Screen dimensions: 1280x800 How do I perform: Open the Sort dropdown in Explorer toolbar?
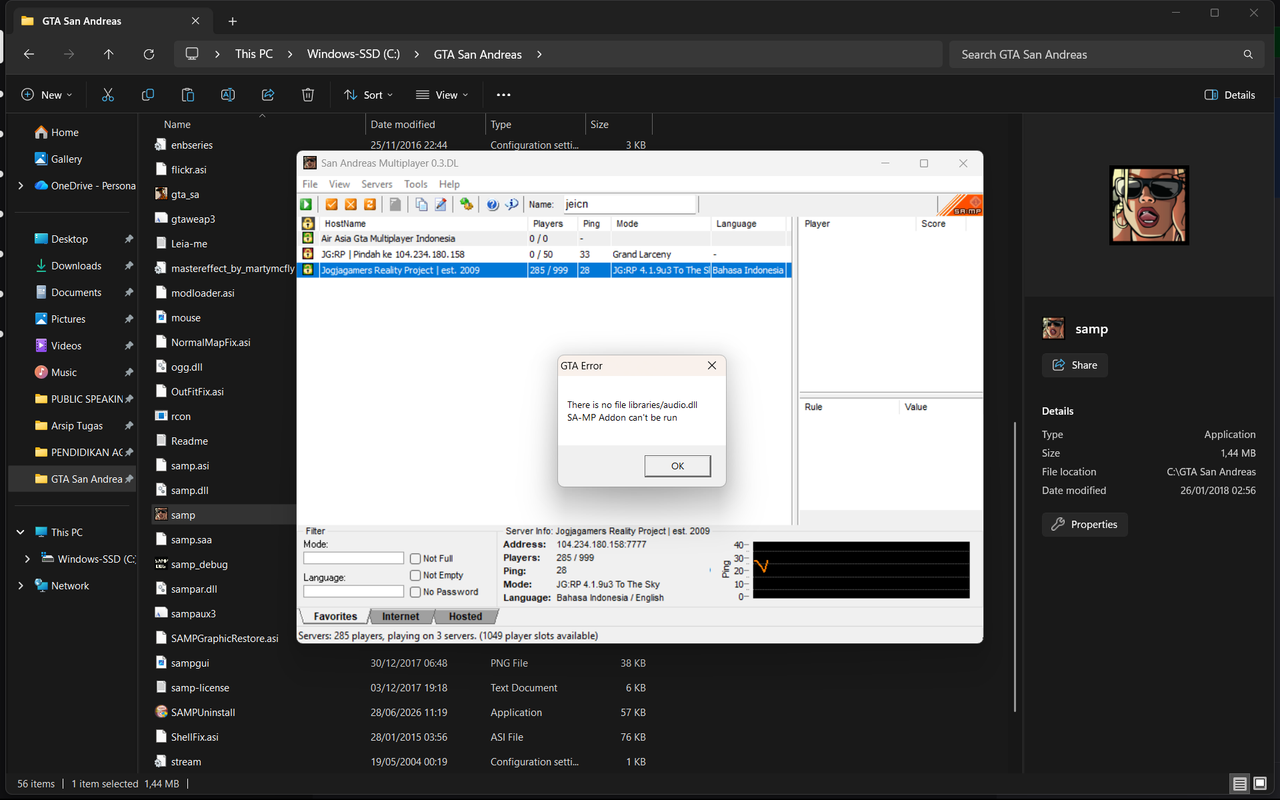[x=368, y=95]
